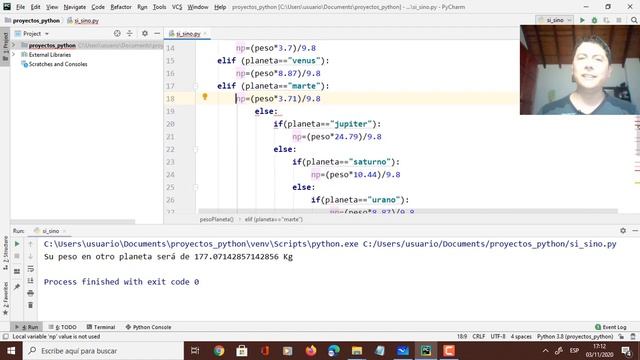Hide the Run tool window
The height and width of the screenshot is (360, 640).
[x=635, y=231]
